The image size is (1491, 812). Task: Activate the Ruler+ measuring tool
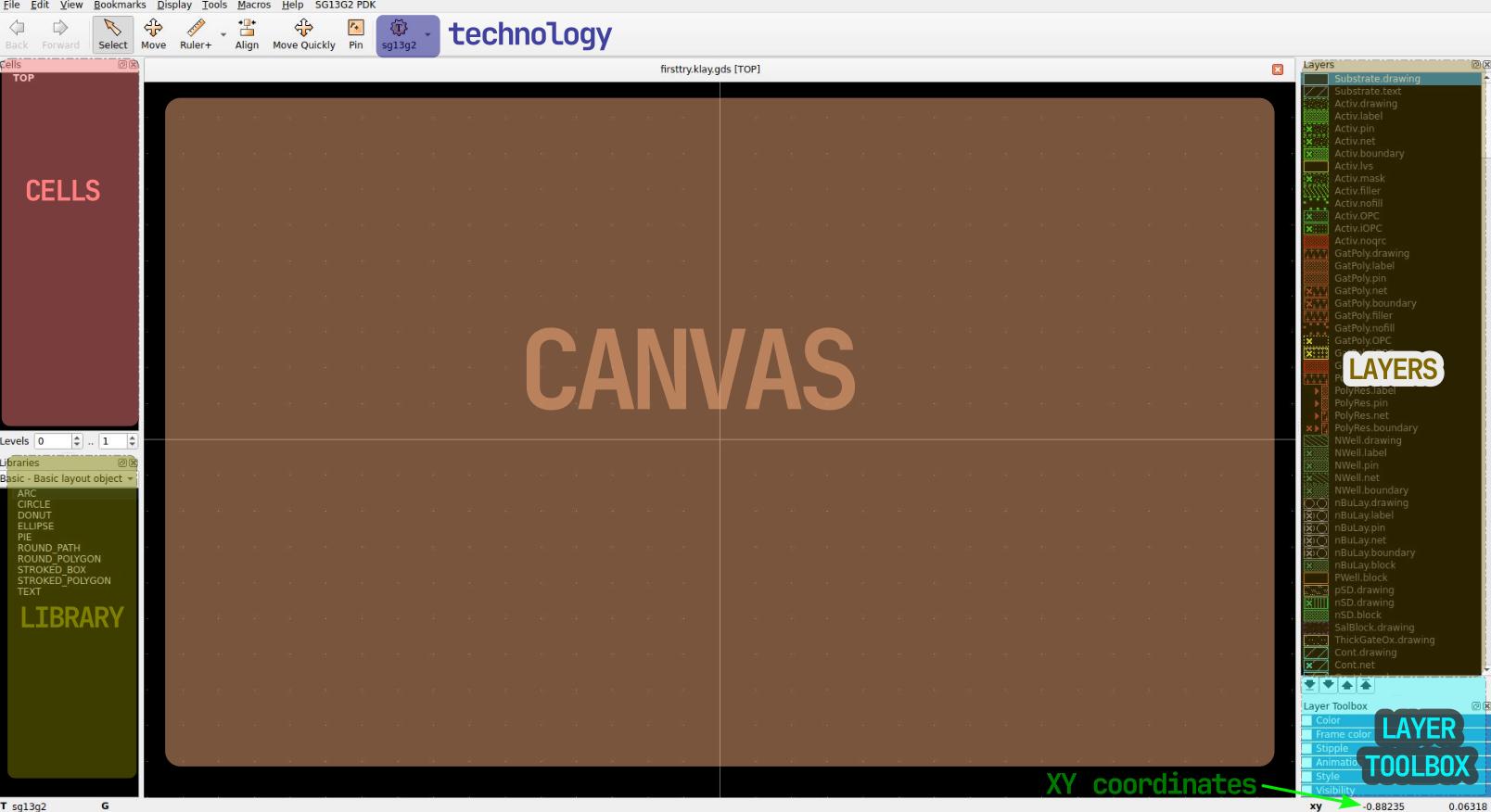[195, 34]
